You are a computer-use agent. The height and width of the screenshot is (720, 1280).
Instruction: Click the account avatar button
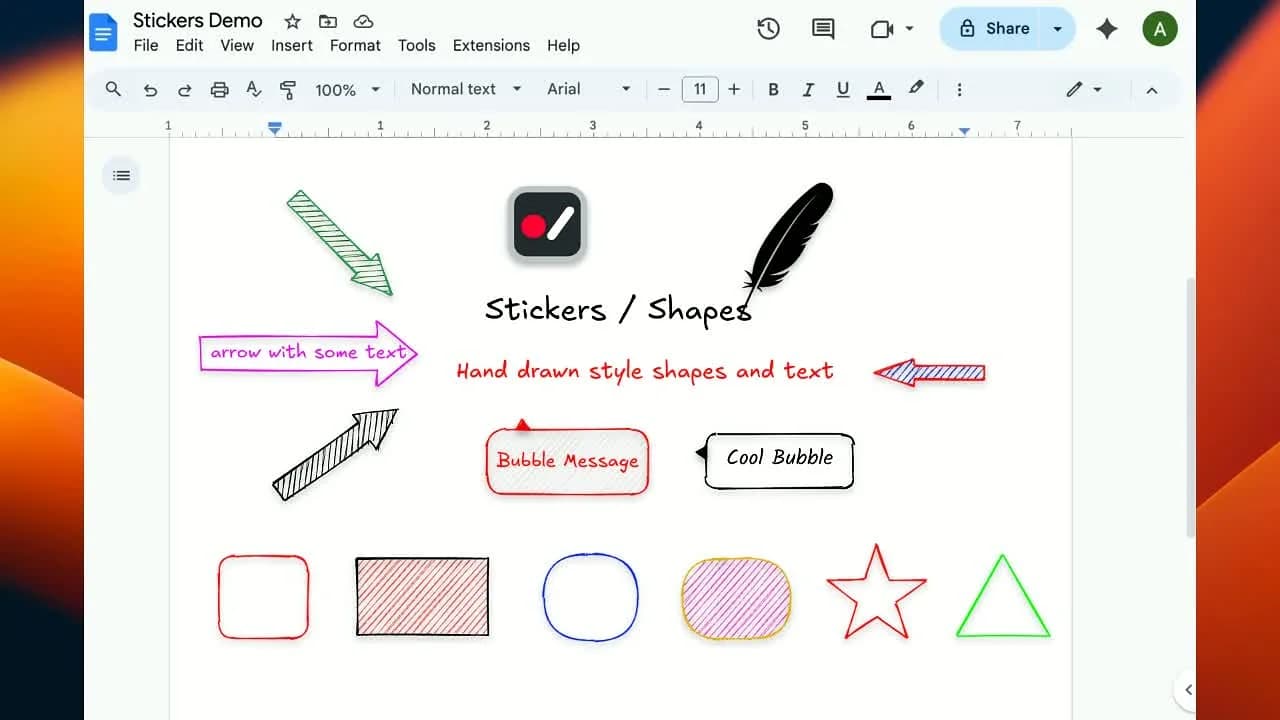coord(1159,29)
